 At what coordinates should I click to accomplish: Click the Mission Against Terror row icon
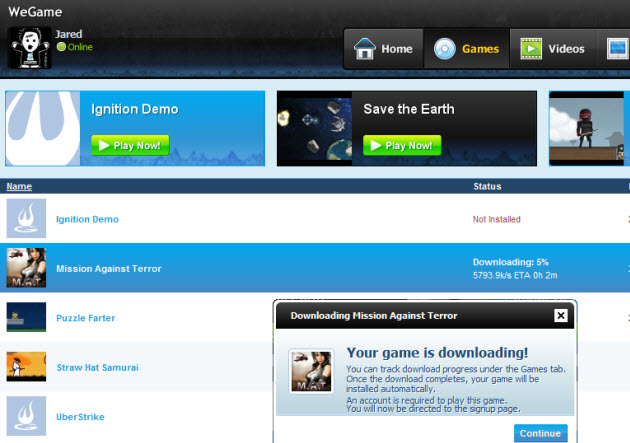(26, 267)
